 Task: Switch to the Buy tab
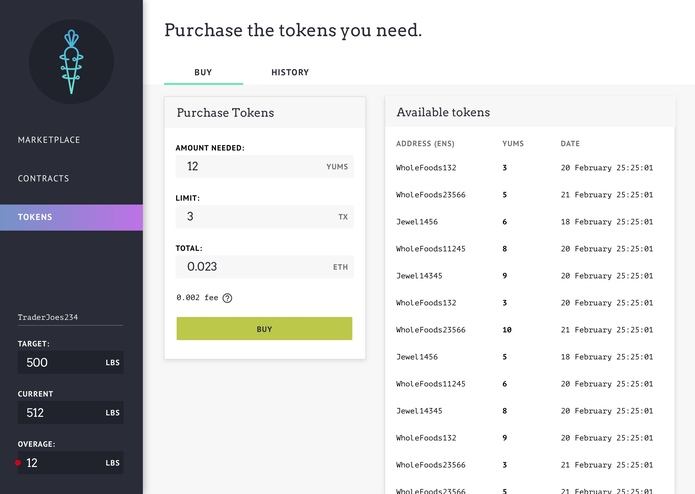point(203,72)
